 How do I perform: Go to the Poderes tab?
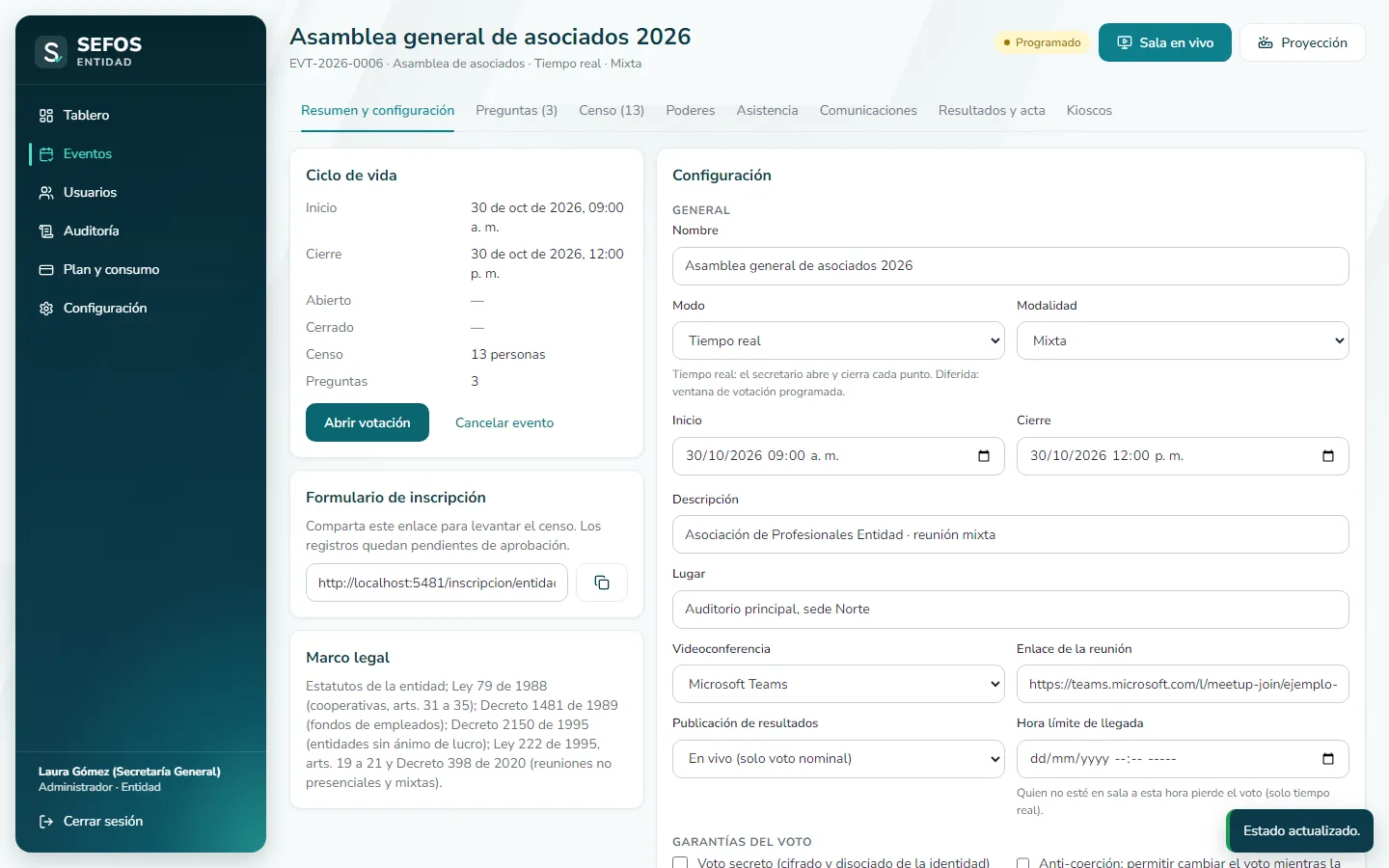(x=691, y=111)
